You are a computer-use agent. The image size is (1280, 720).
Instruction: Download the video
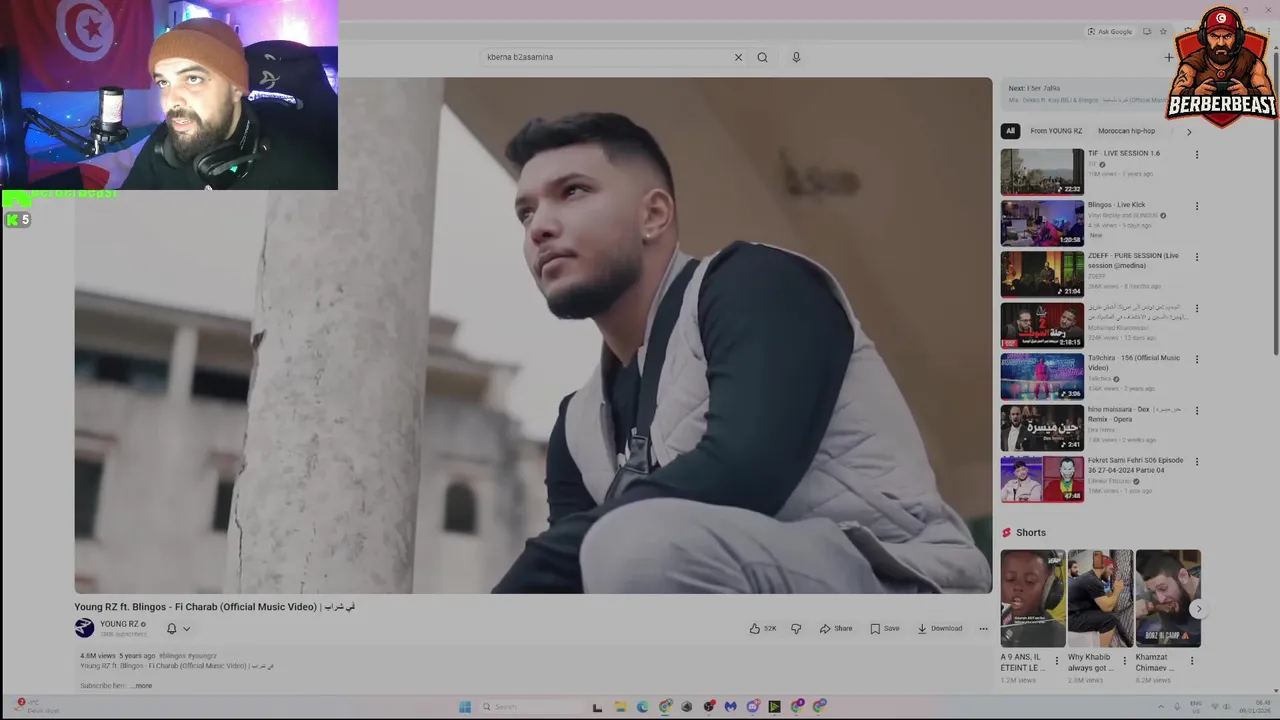(940, 628)
